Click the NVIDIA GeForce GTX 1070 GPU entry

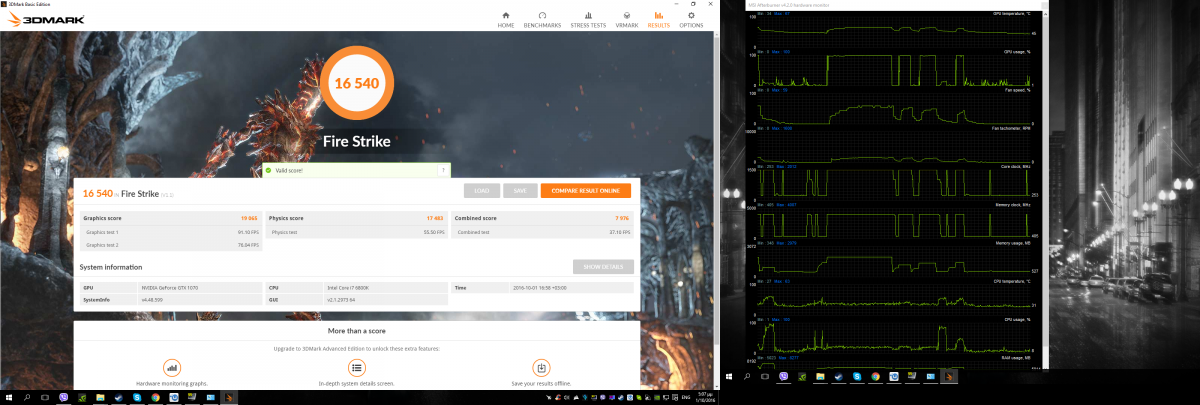pos(167,287)
